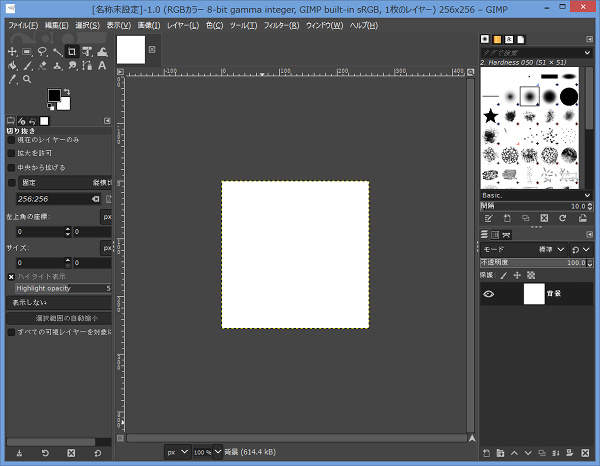Select the Crop tool in toolbox
Screen dimensions: 600x466
click(72, 51)
